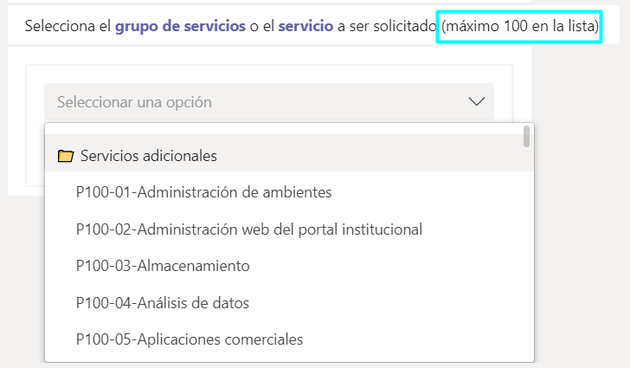
Task: Expand the dropdown chevron arrow
Action: coord(477,101)
